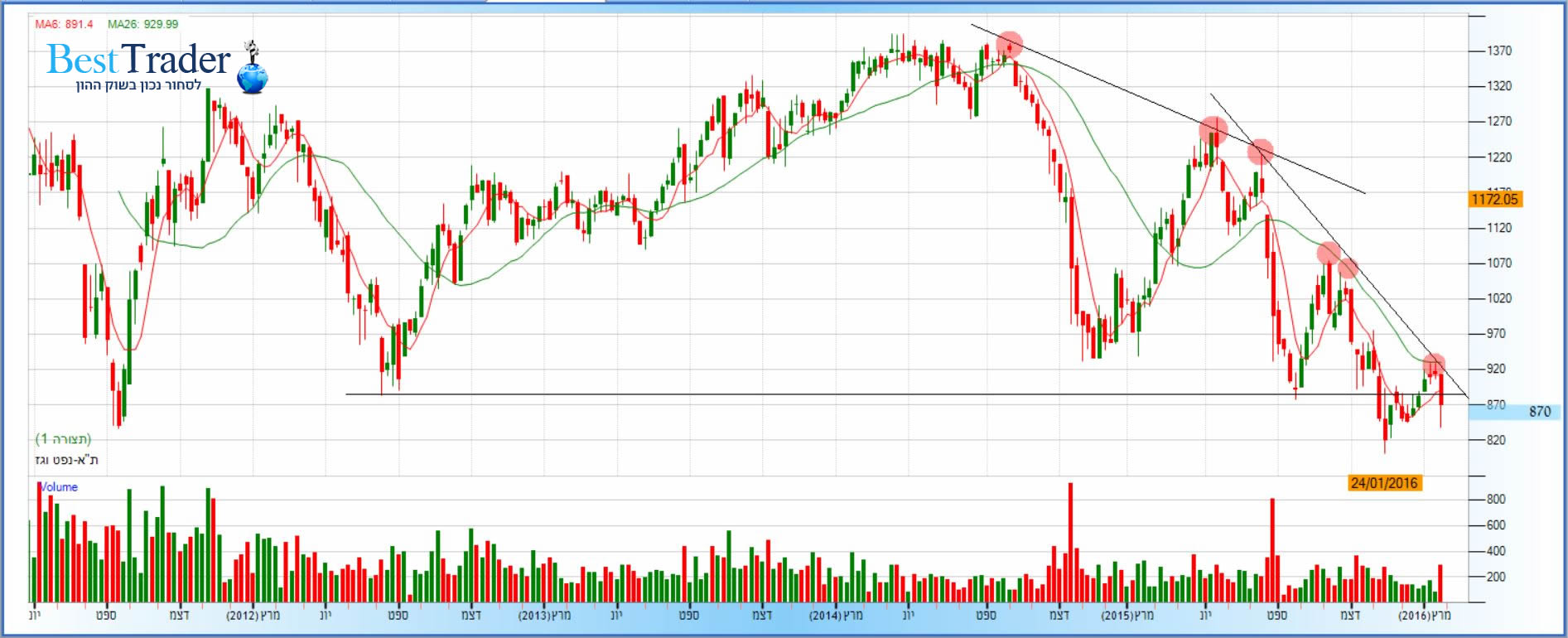Image resolution: width=1568 pixels, height=638 pixels.
Task: Select the red MA6: 891.4 indicator label
Action: [x=64, y=24]
